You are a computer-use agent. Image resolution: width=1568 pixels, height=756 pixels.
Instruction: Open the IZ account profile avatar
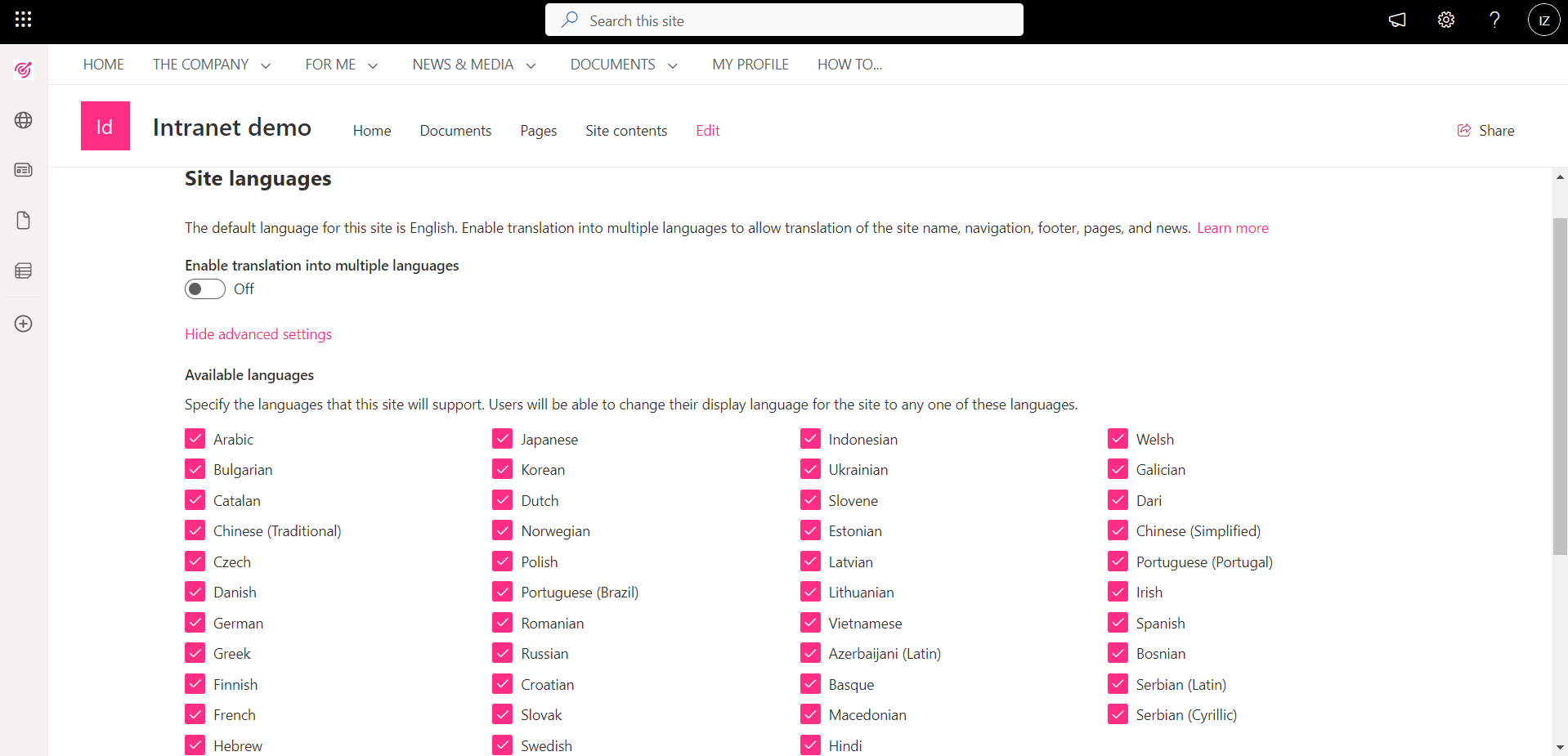point(1543,20)
